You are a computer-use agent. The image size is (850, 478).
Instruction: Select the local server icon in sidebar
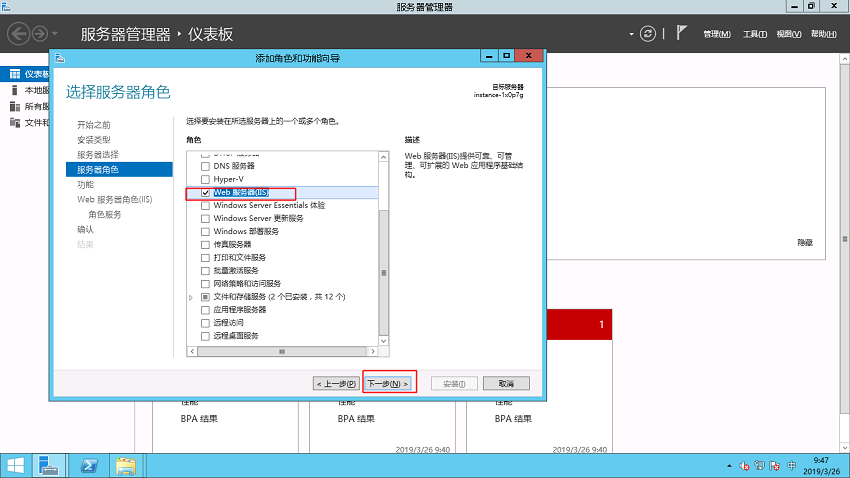(15, 90)
